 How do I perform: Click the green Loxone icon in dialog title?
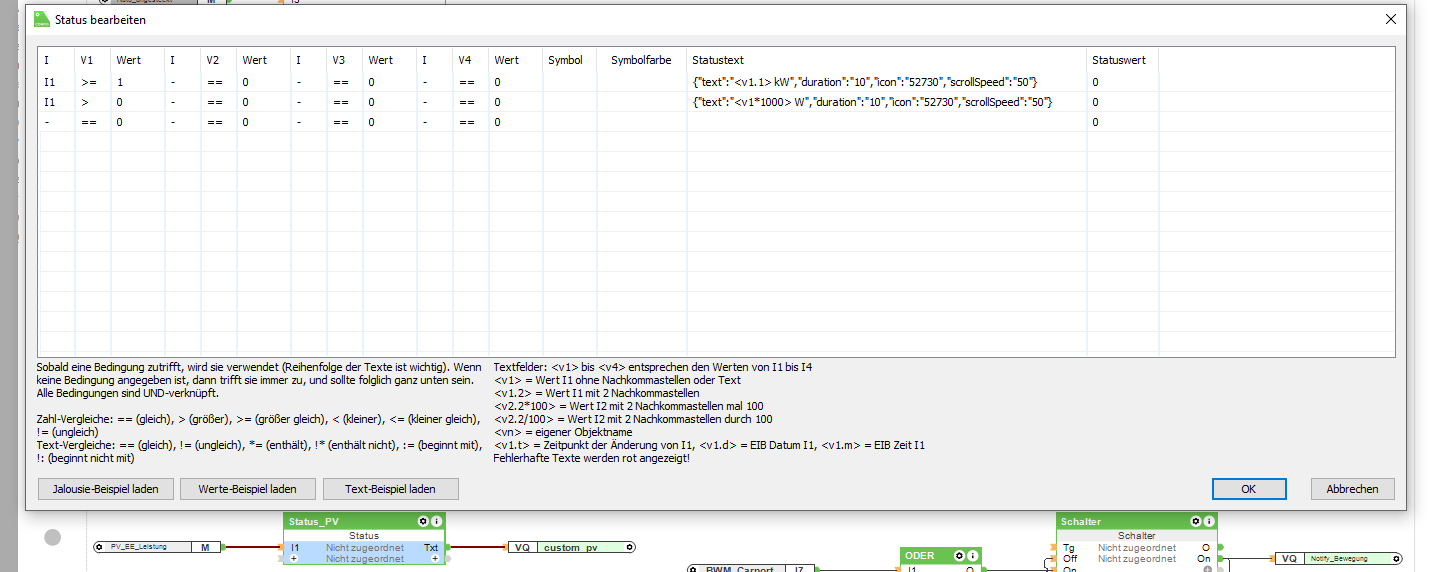coord(41,18)
